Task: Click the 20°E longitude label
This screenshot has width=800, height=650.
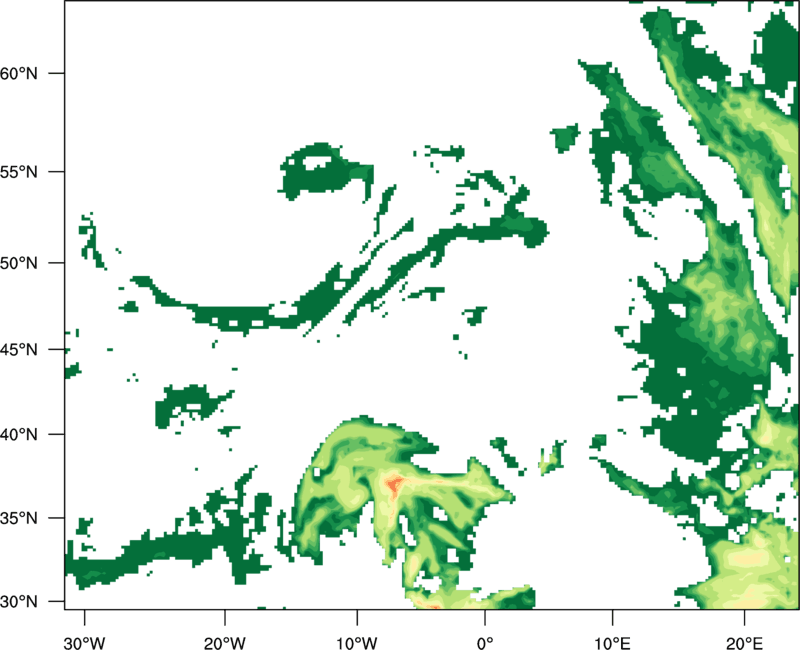Action: coord(744,643)
